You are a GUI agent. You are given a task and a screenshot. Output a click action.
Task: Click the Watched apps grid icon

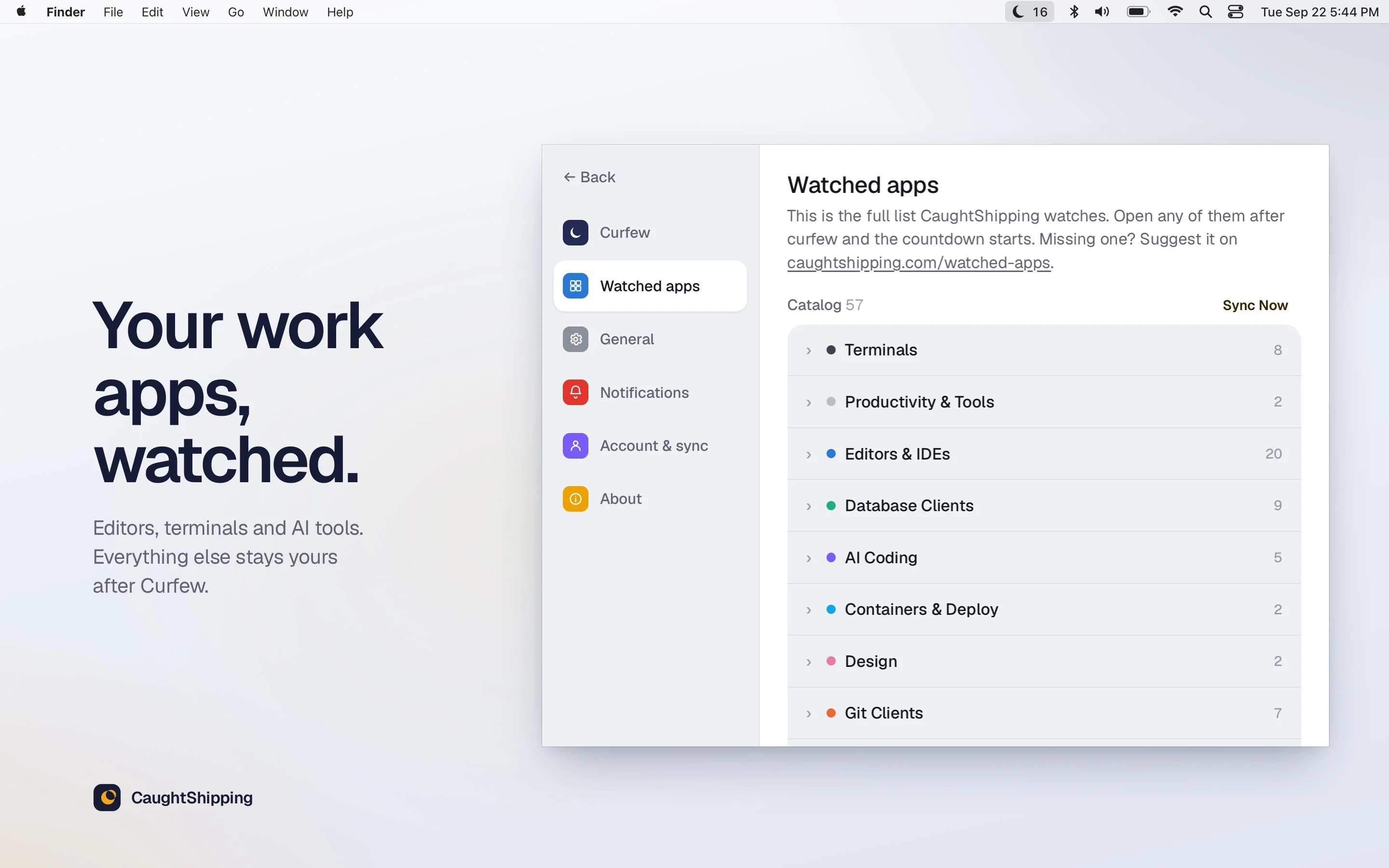[575, 286]
